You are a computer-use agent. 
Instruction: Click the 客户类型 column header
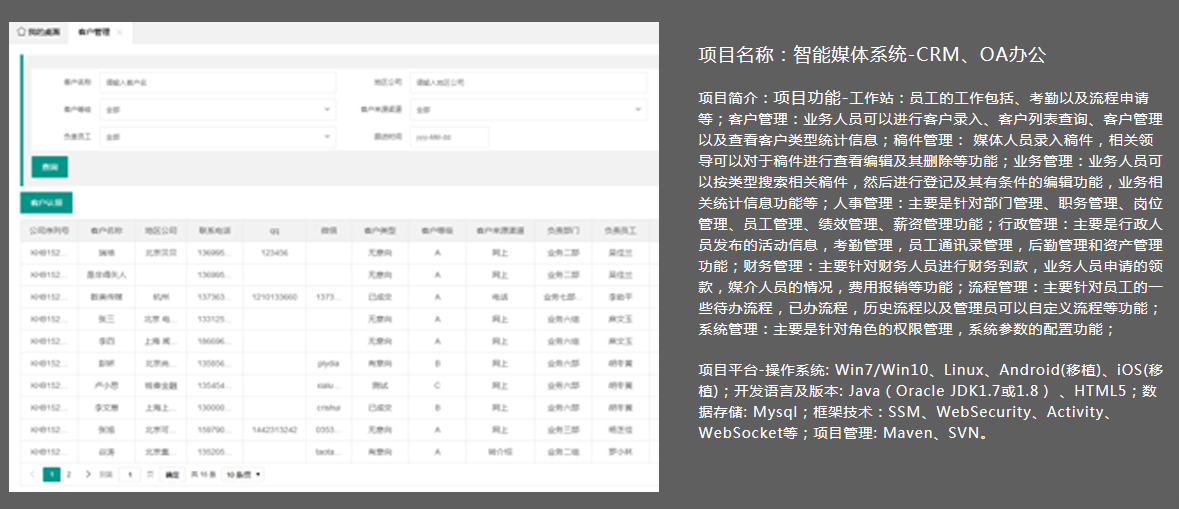[380, 230]
